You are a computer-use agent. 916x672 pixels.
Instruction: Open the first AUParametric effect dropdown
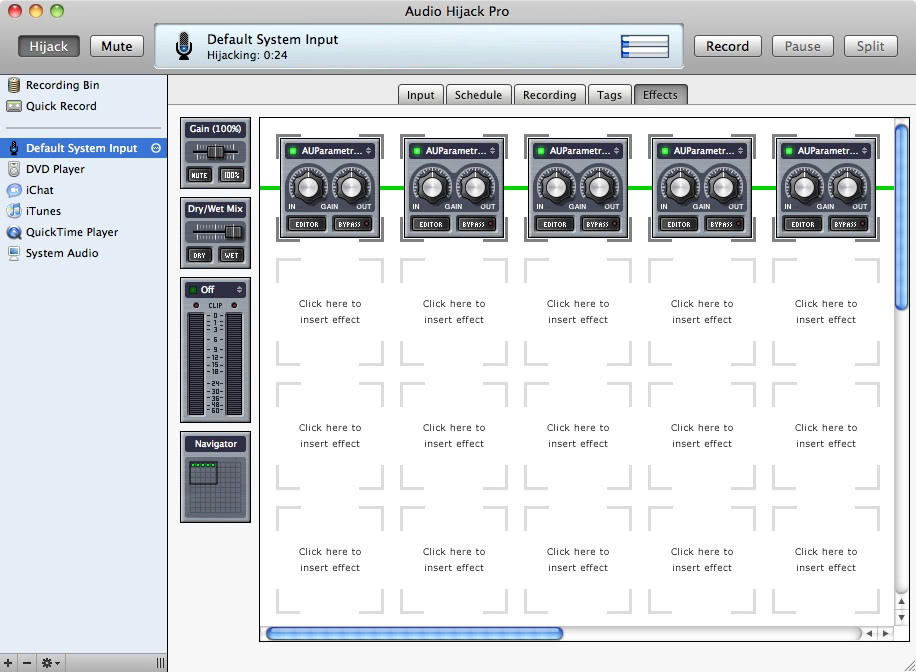coord(330,151)
